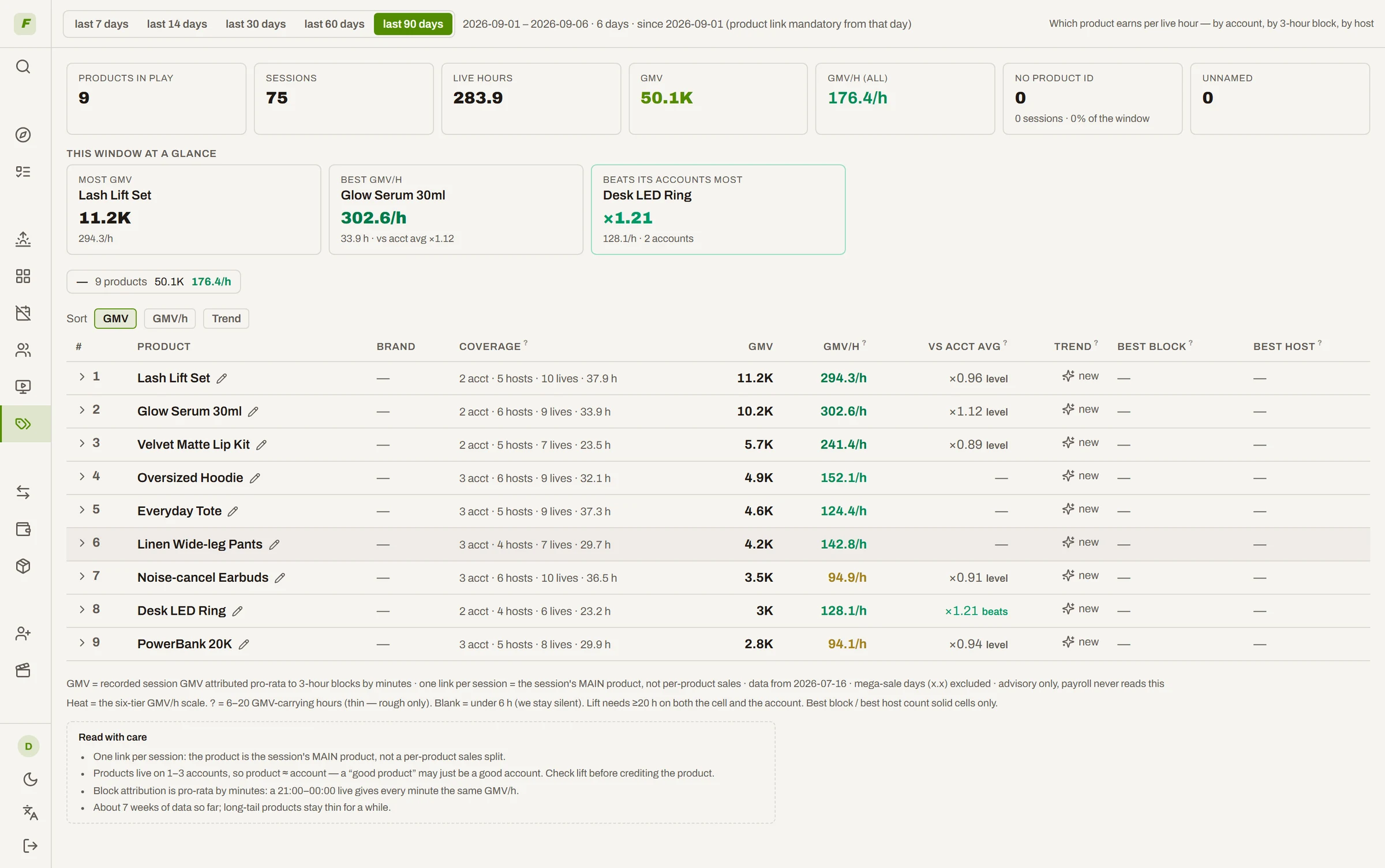The width and height of the screenshot is (1385, 868).
Task: Click the log out icon
Action: click(30, 846)
